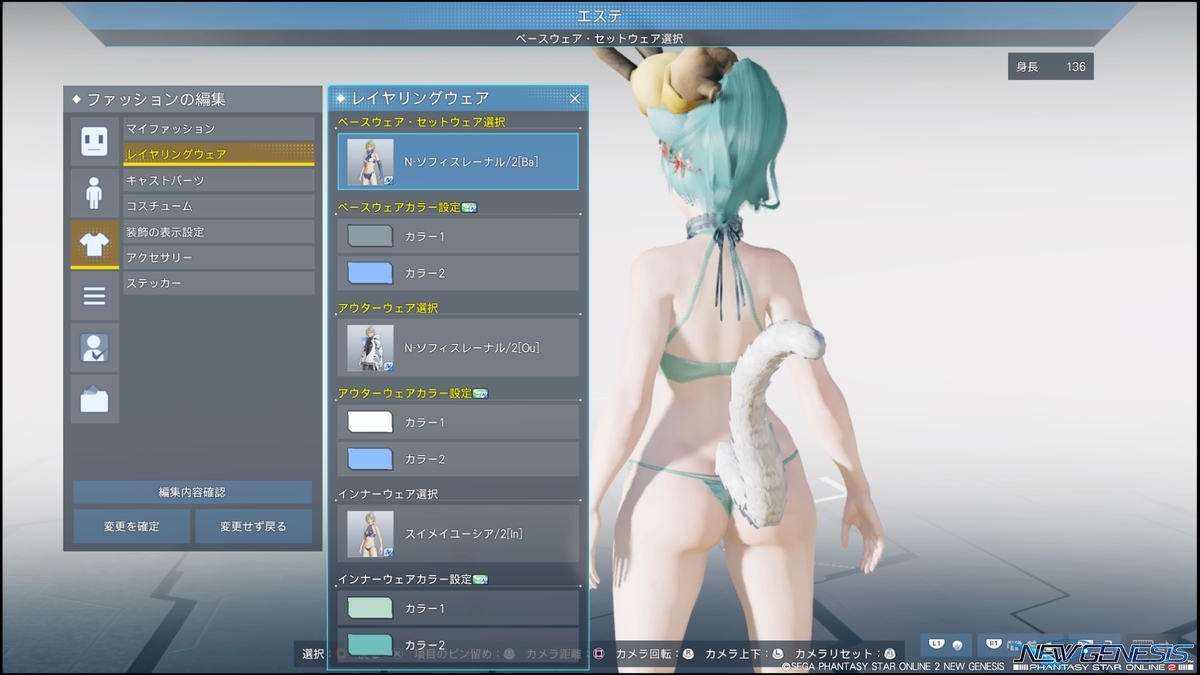Click 変更を確定 button
This screenshot has height=675, width=1200.
coord(131,526)
